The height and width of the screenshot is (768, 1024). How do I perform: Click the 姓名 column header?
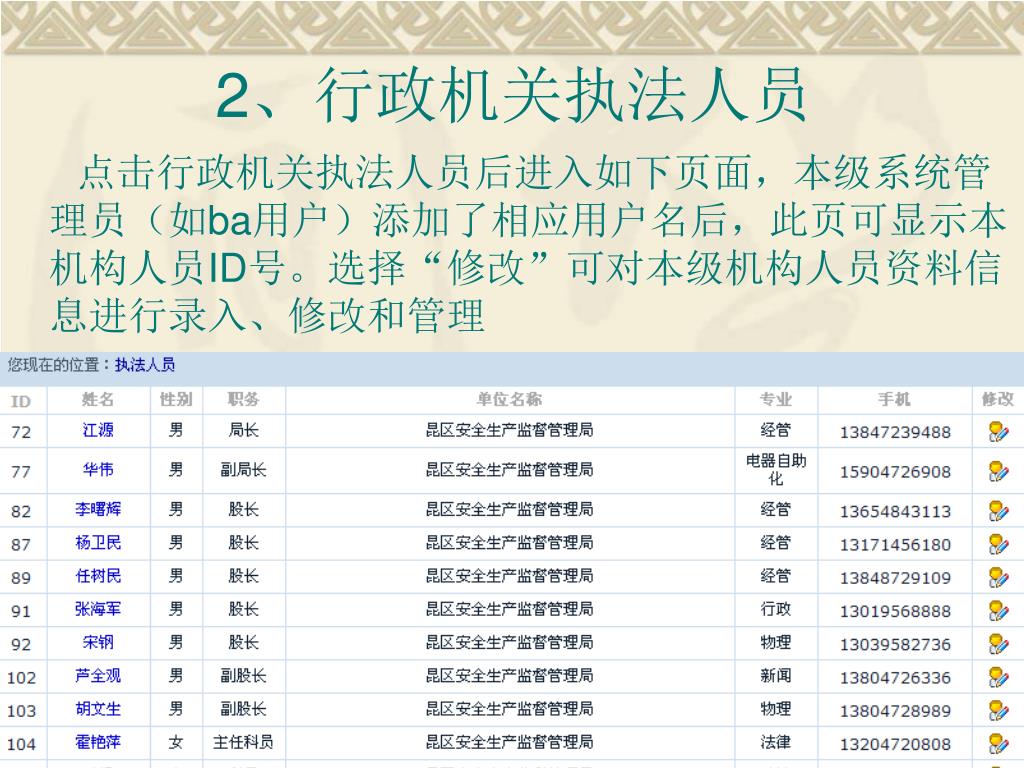pyautogui.click(x=98, y=400)
